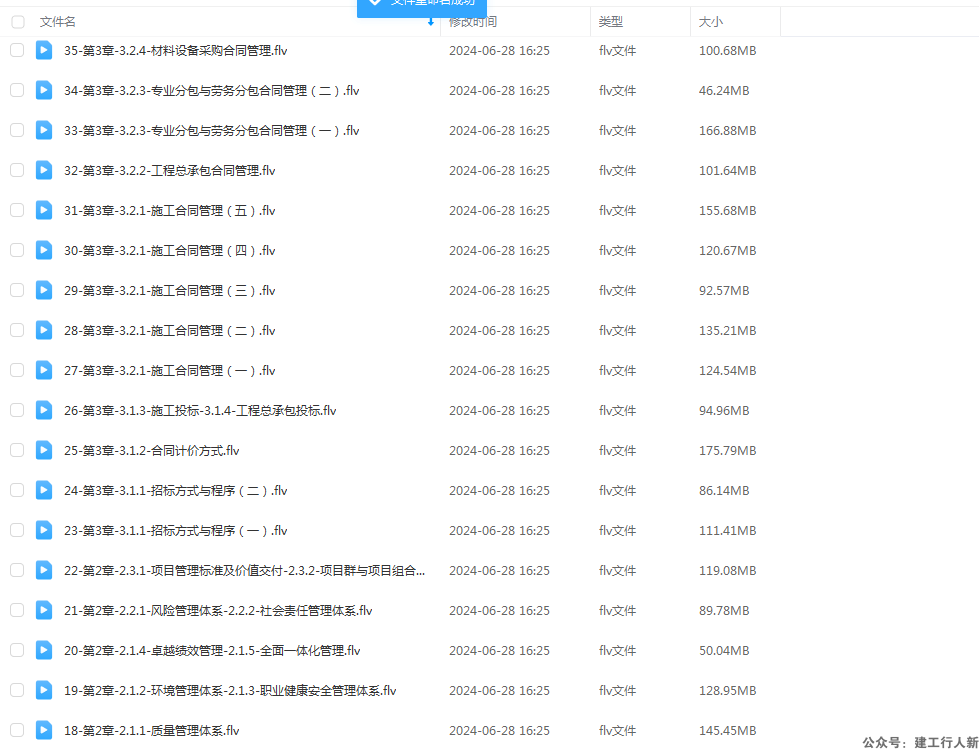Click the video icon for file 25 合同计价方式
The image size is (979, 749).
point(44,449)
